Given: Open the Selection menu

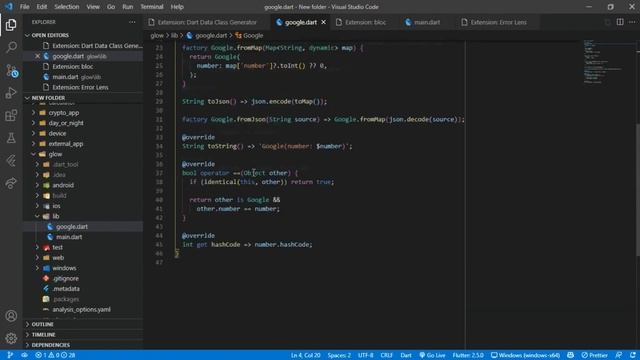Looking at the screenshot, I should 67,7.
